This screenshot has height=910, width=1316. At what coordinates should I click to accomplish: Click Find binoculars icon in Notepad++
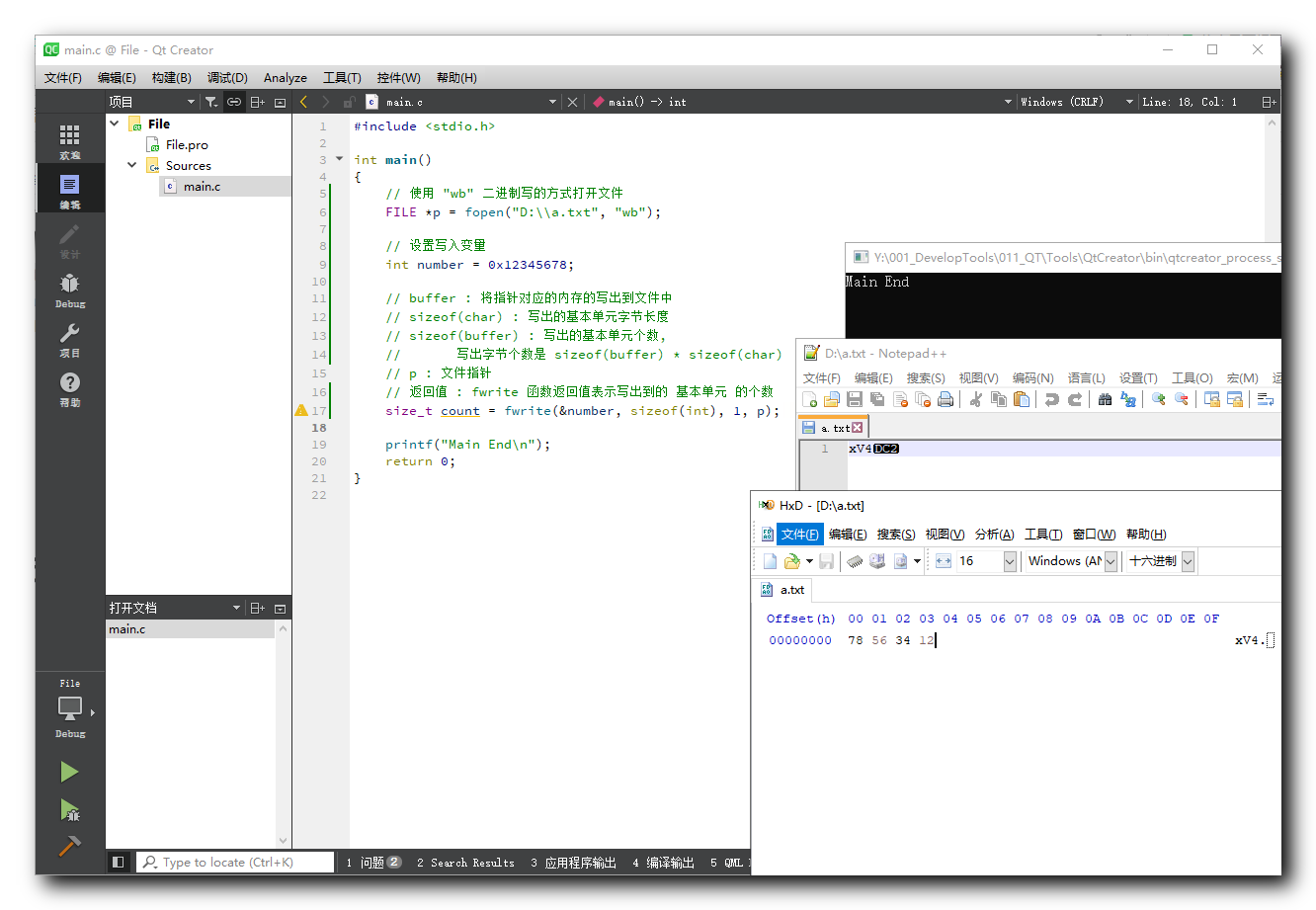tap(1106, 399)
